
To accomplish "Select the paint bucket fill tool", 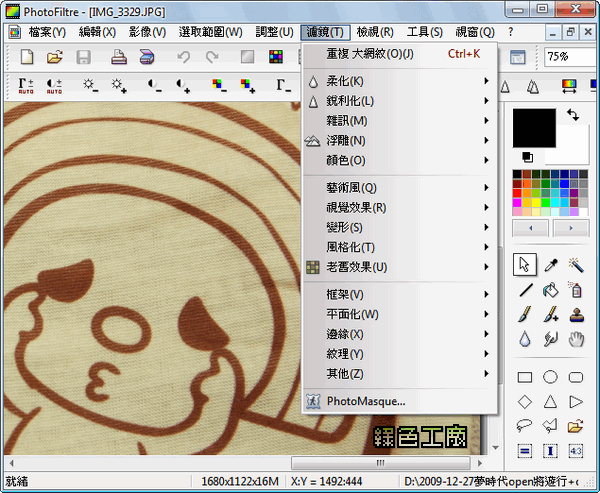I will (551, 290).
